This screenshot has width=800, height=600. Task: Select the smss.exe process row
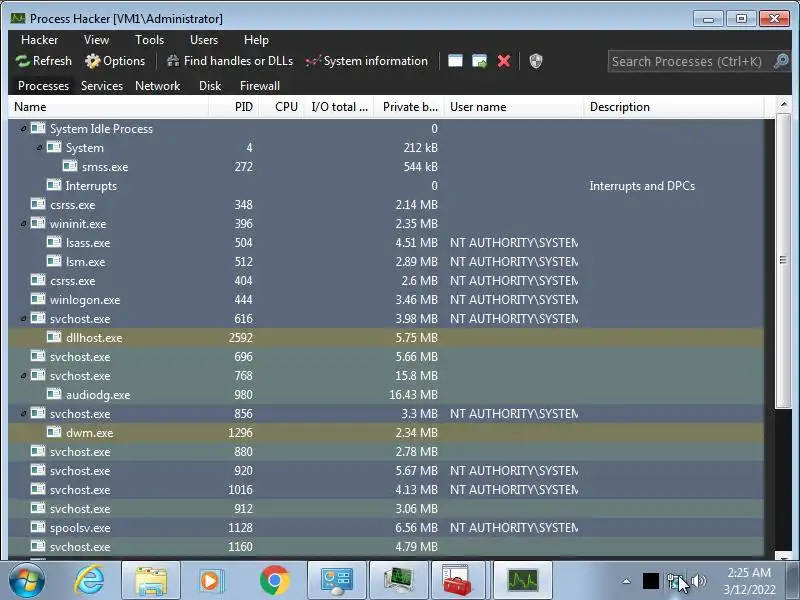386,167
